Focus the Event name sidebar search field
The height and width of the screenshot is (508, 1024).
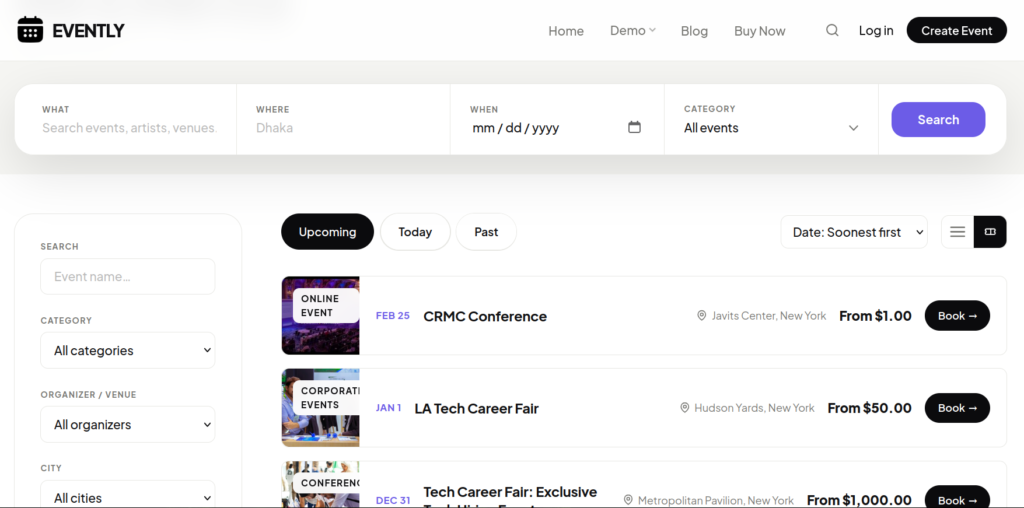tap(128, 276)
